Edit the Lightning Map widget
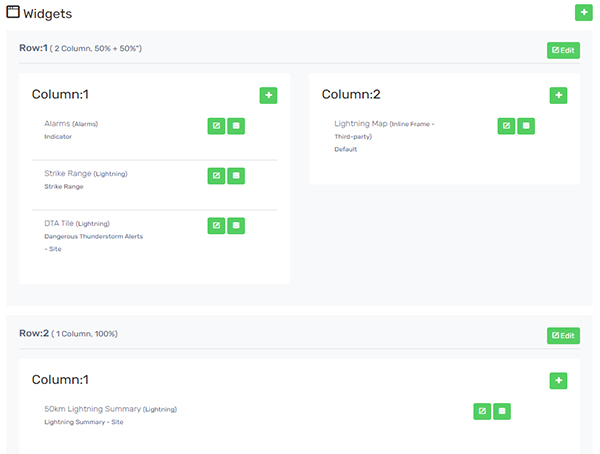 pos(506,126)
